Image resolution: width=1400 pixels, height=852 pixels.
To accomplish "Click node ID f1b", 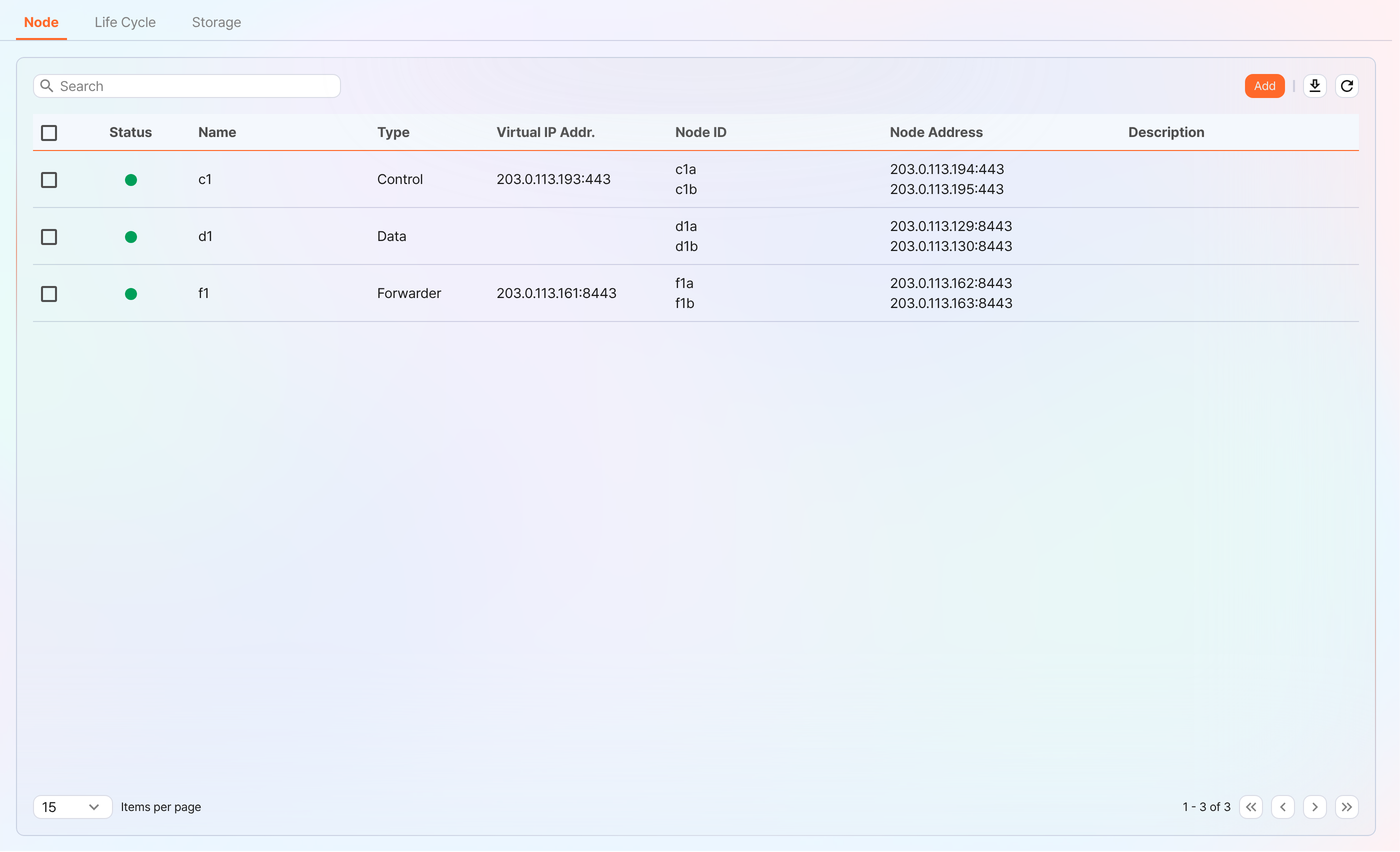I will [684, 303].
